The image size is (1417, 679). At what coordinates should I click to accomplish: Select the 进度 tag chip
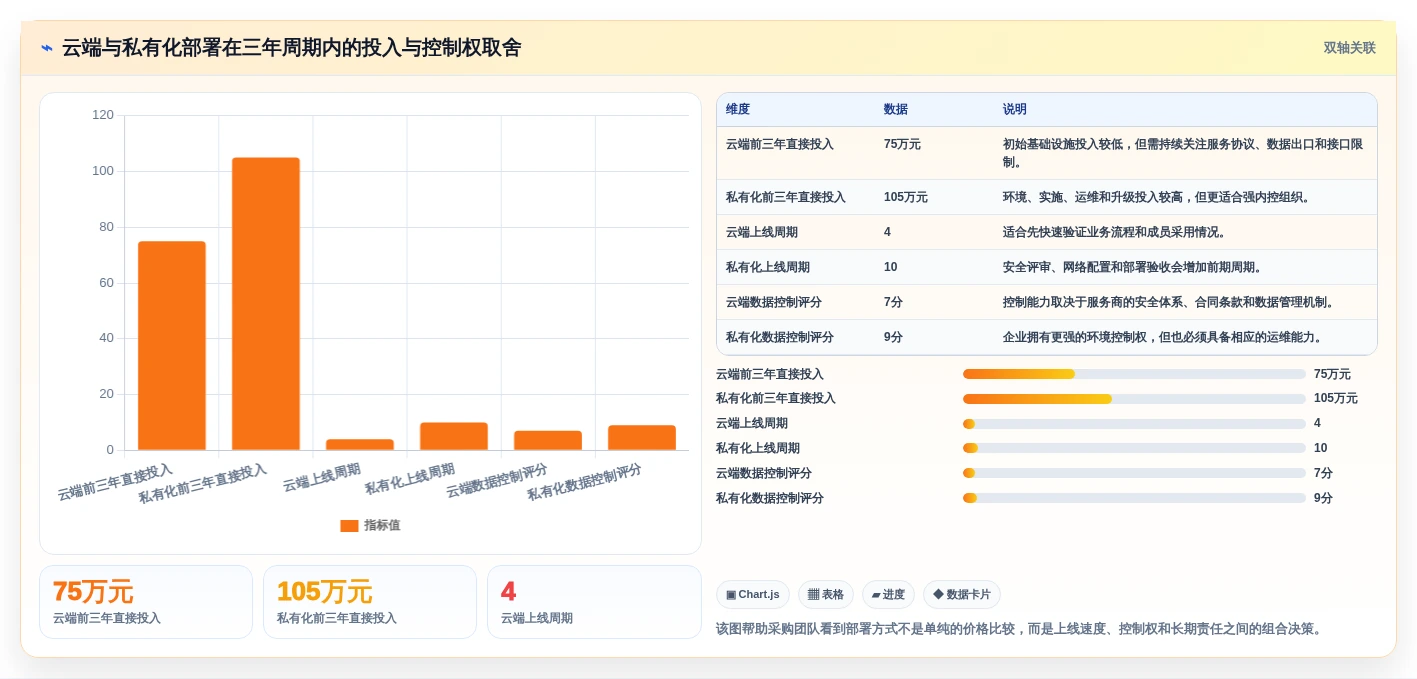tap(888, 594)
